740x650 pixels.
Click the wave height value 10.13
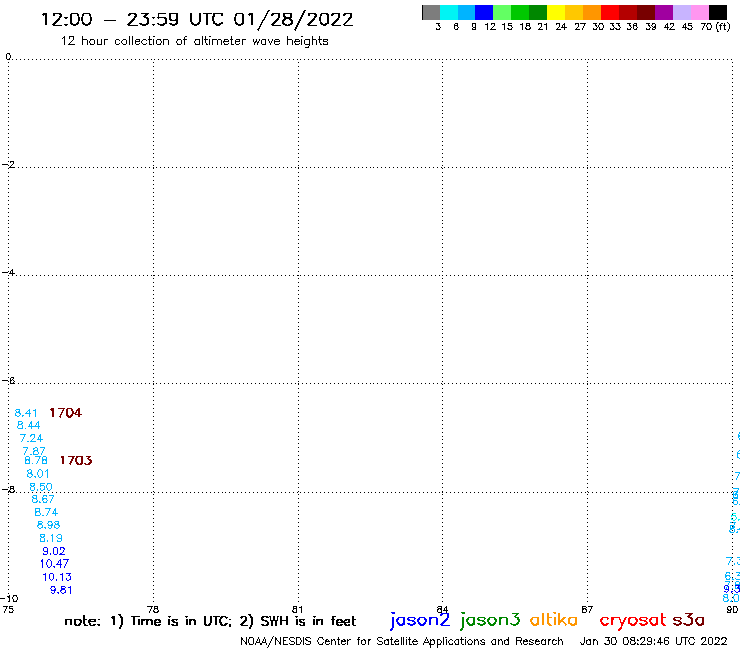click(57, 577)
